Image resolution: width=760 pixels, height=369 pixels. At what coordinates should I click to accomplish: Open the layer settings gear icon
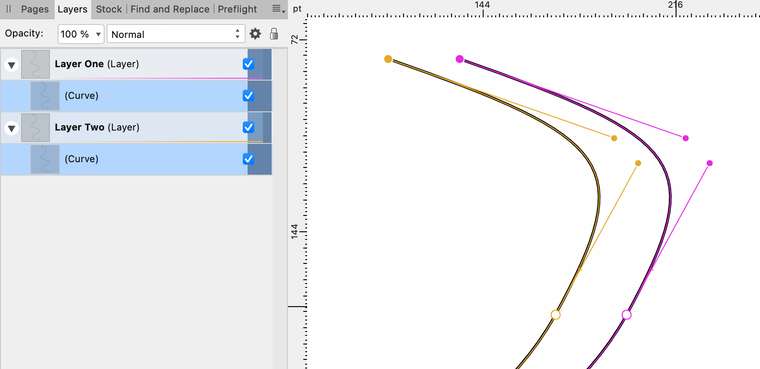(255, 34)
